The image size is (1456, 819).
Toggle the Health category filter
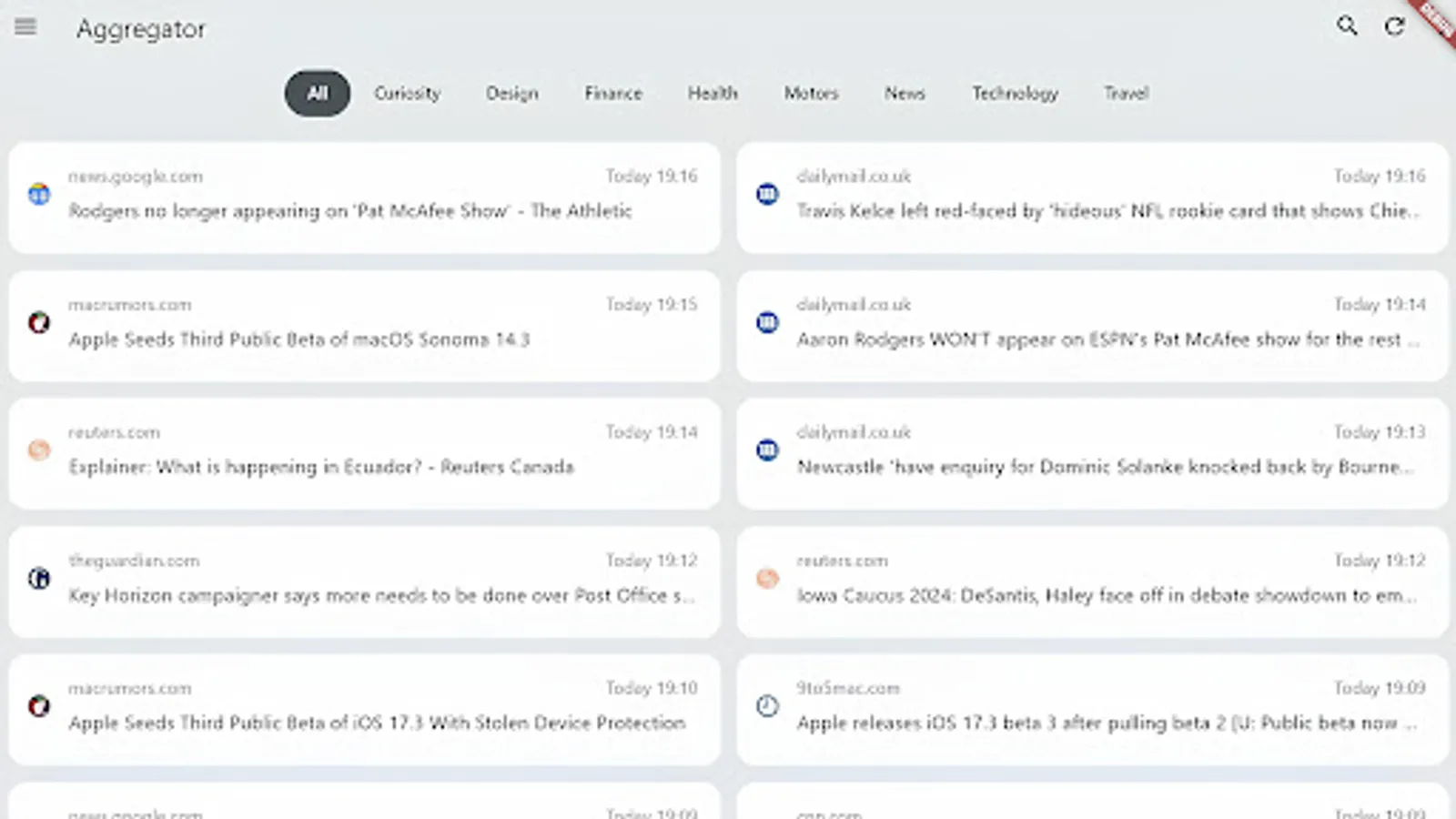point(713,93)
